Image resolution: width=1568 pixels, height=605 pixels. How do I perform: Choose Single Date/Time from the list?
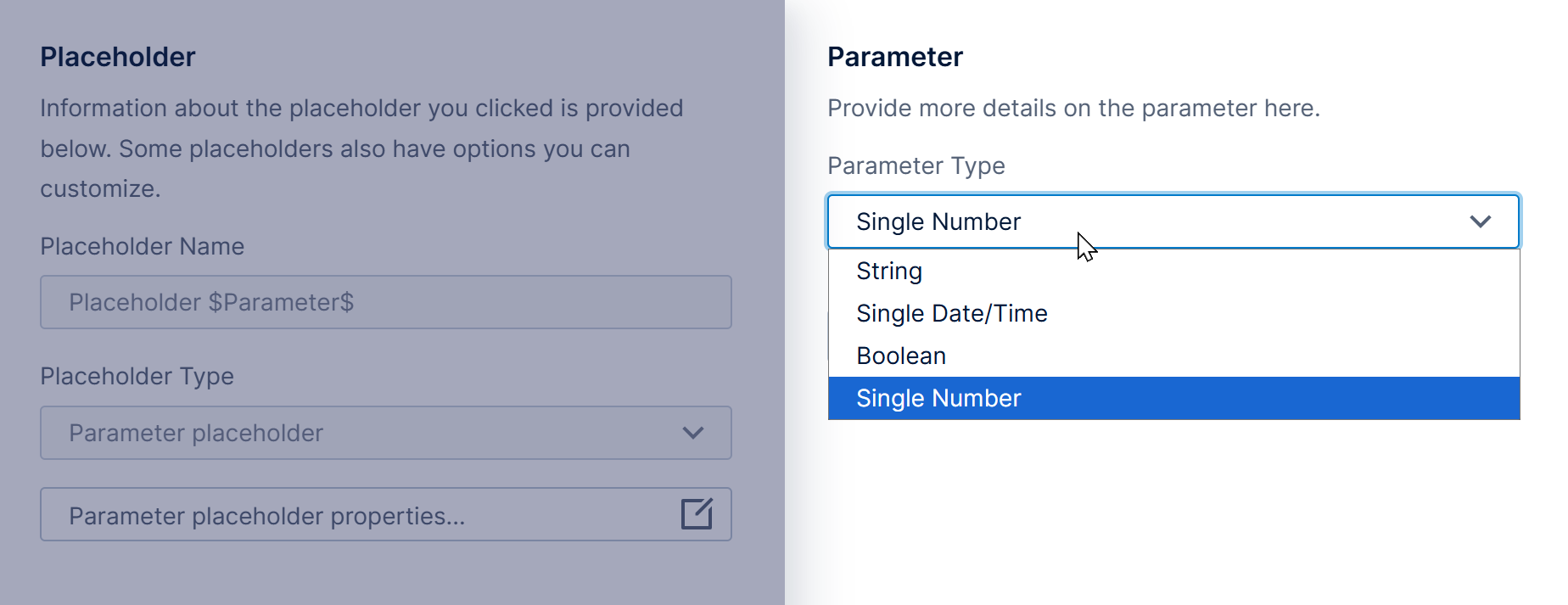pos(952,313)
